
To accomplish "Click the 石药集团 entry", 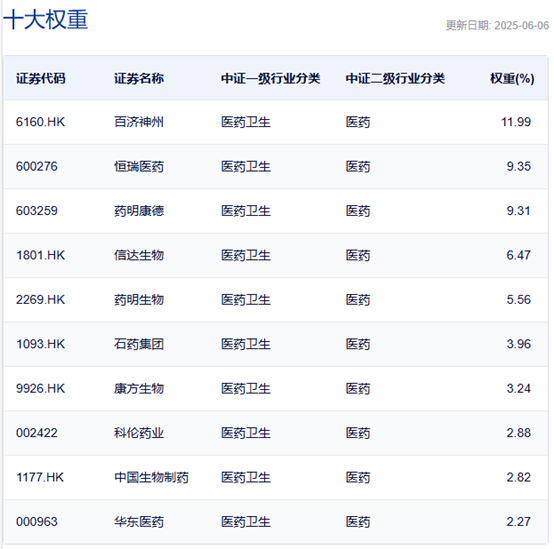I will click(139, 344).
